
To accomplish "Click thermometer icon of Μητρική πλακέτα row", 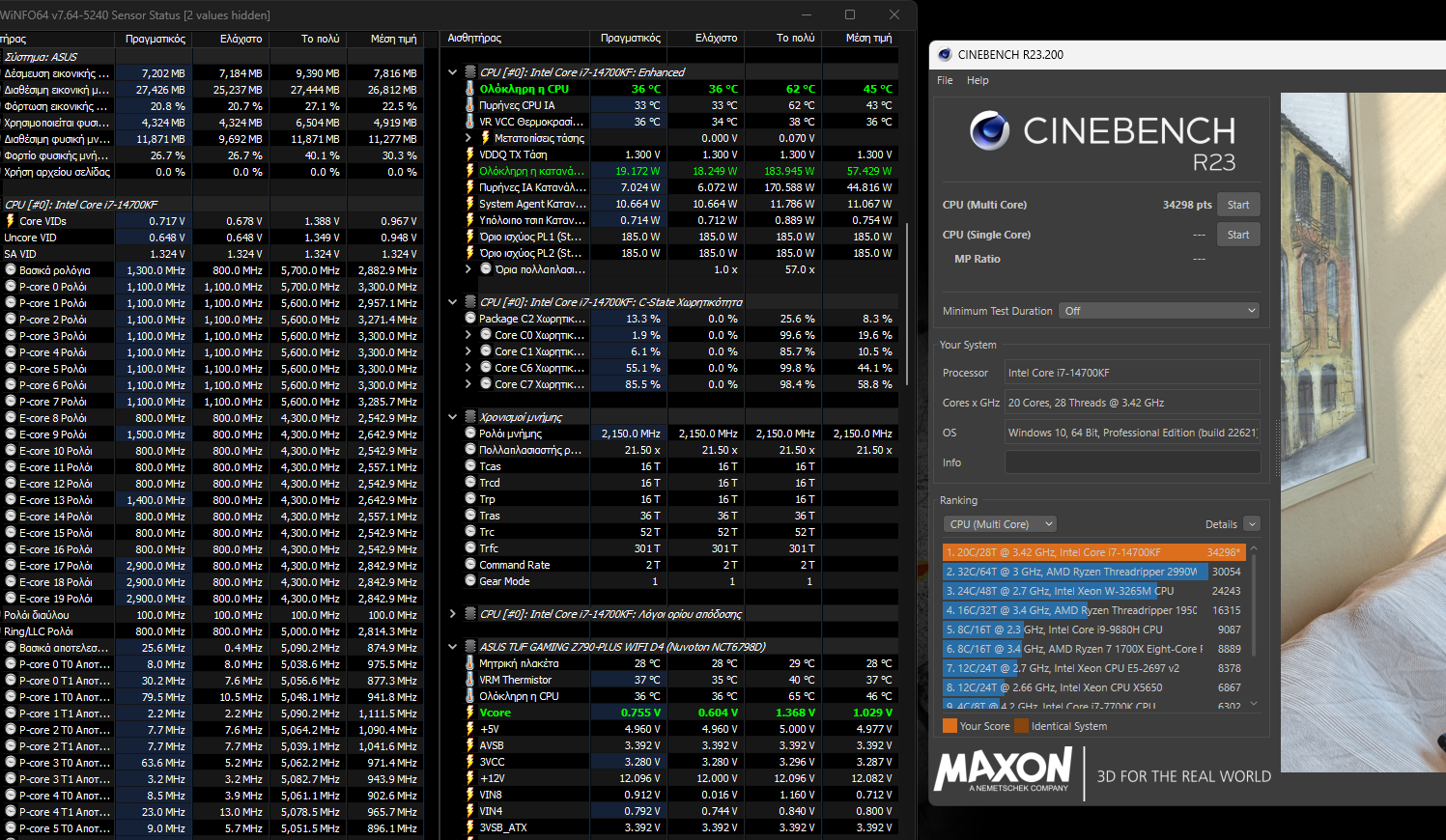I will (470, 663).
